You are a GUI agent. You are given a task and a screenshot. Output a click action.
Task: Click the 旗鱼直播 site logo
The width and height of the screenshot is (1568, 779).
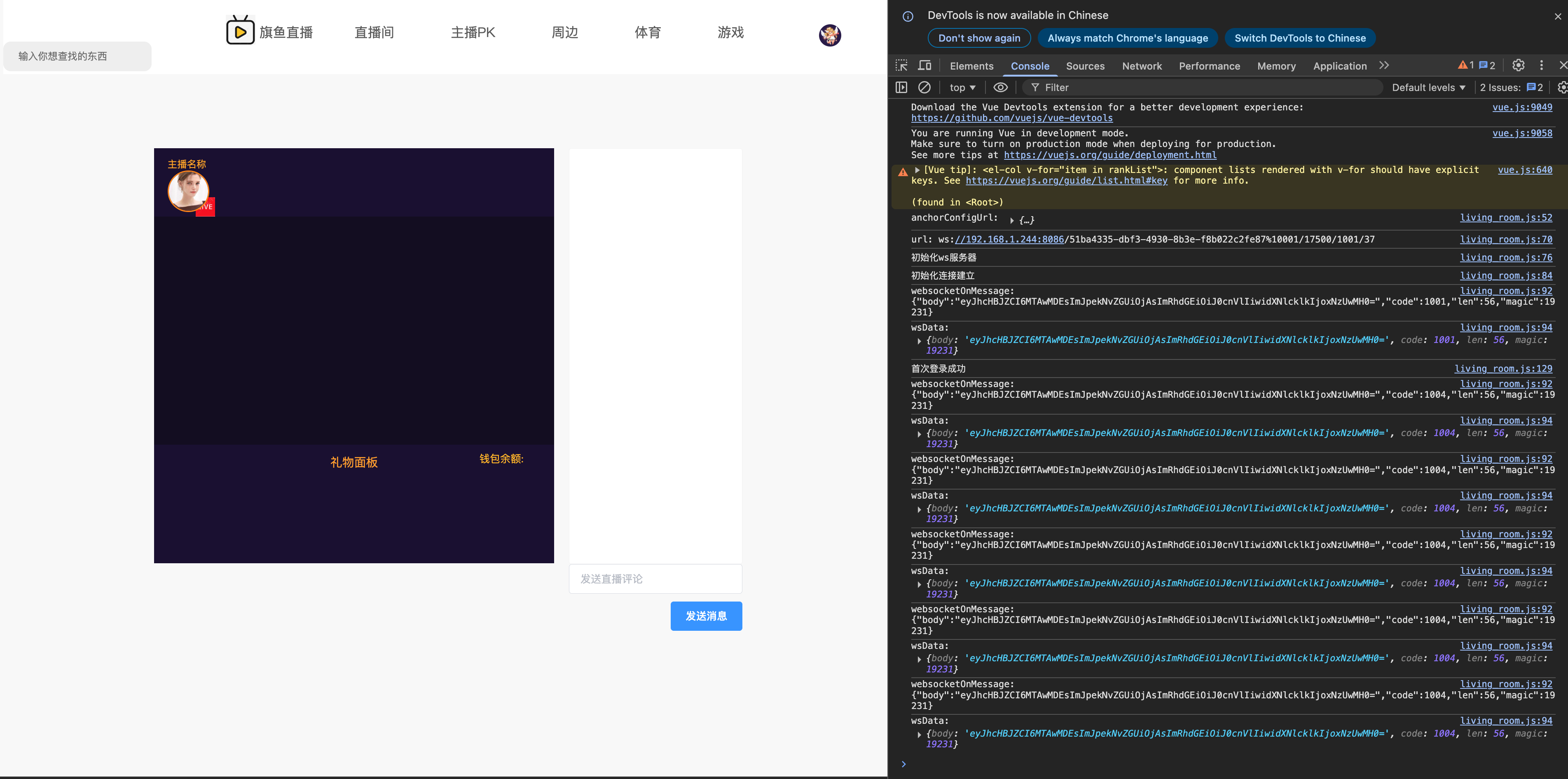(x=270, y=31)
